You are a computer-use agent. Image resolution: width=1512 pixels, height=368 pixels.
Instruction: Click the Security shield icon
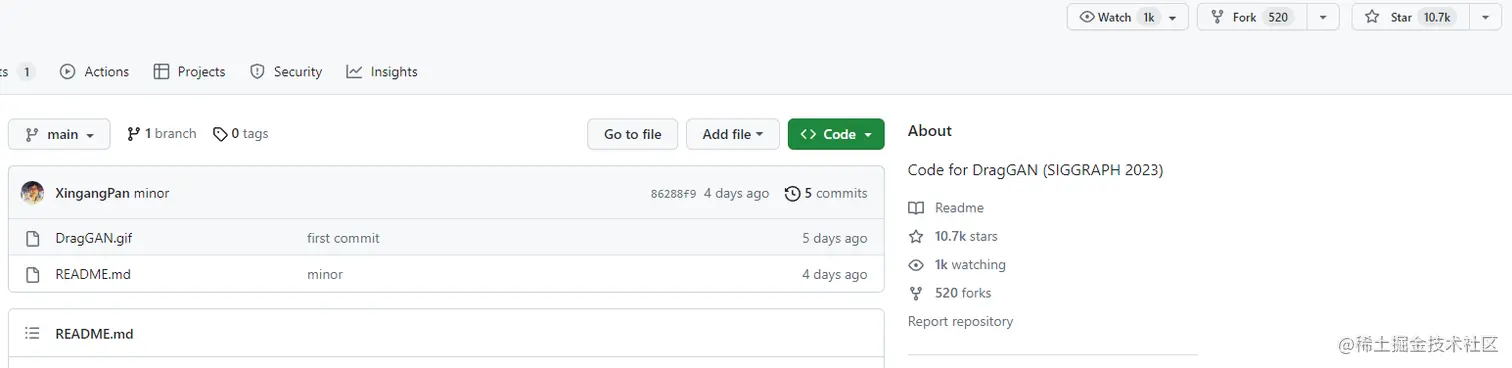(257, 72)
